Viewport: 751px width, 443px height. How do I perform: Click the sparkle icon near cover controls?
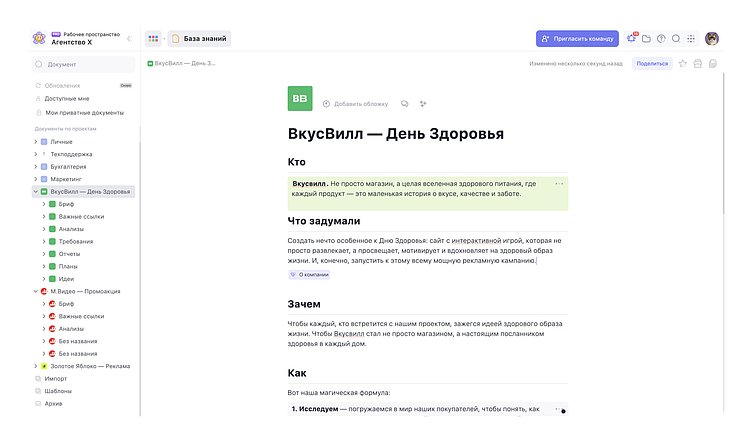coord(423,103)
